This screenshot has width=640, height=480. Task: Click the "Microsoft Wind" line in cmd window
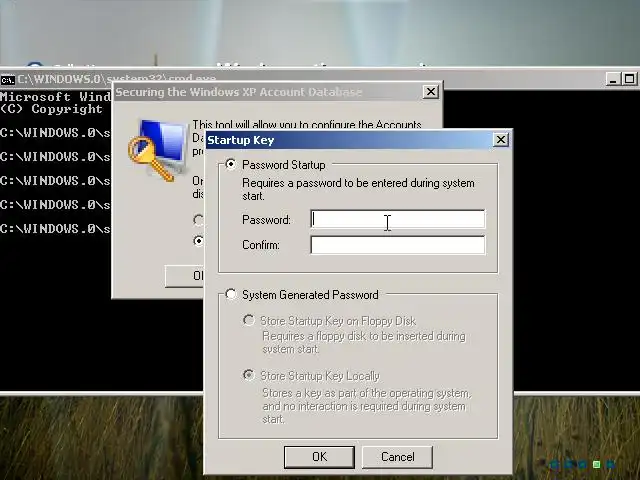click(x=55, y=97)
